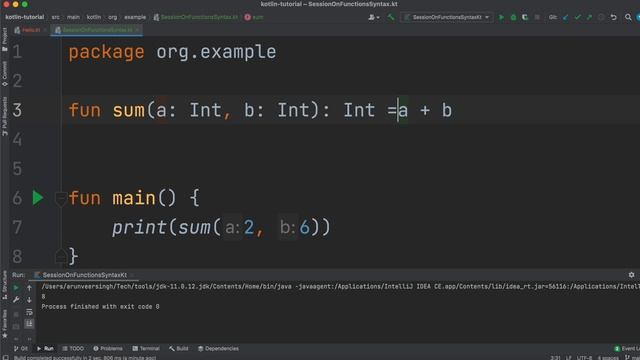Viewport: 640px width, 360px height.
Task: Click the print(sum(...)) call on line 7
Action: (x=221, y=227)
